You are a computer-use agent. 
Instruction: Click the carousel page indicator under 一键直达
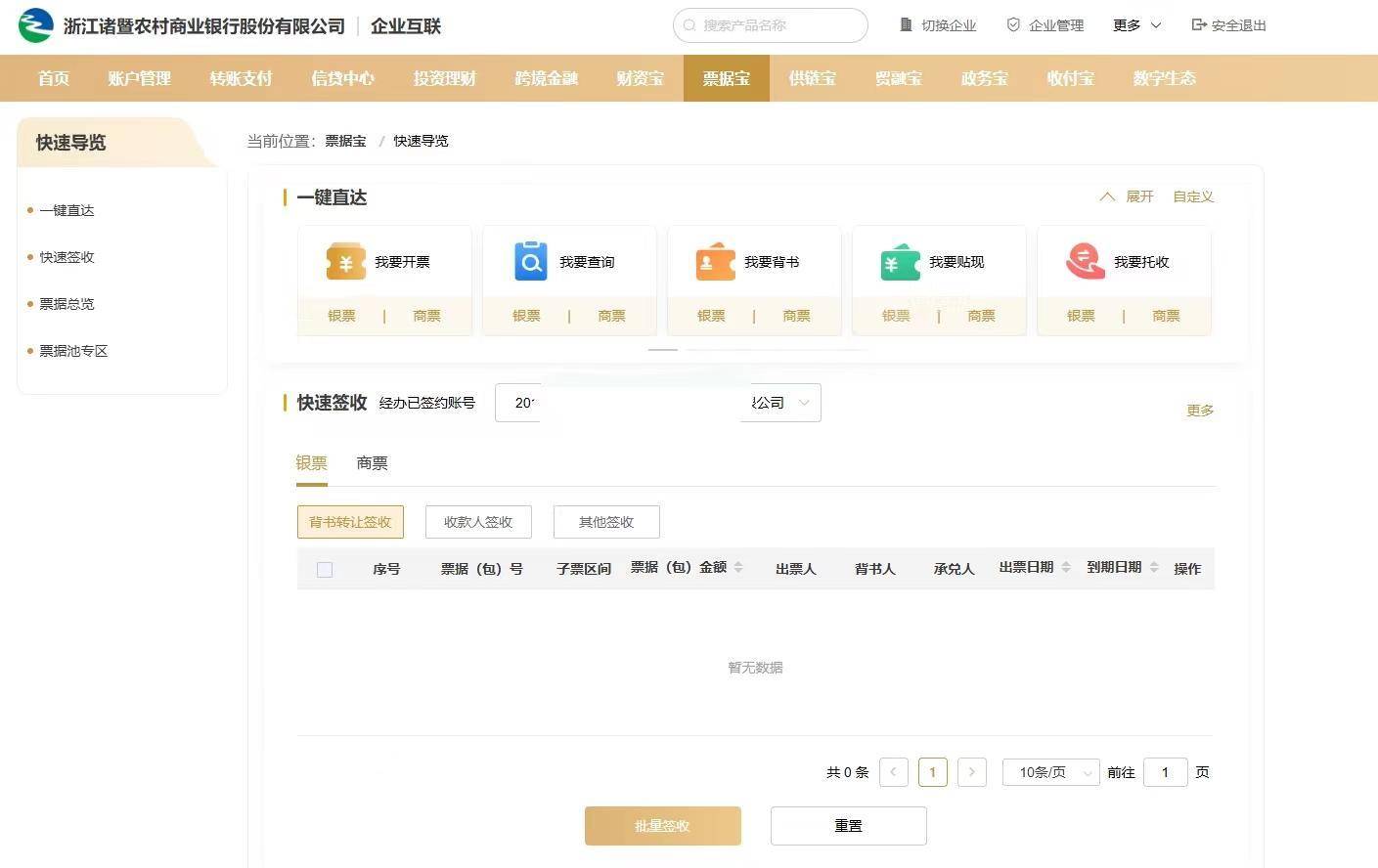[x=663, y=349]
